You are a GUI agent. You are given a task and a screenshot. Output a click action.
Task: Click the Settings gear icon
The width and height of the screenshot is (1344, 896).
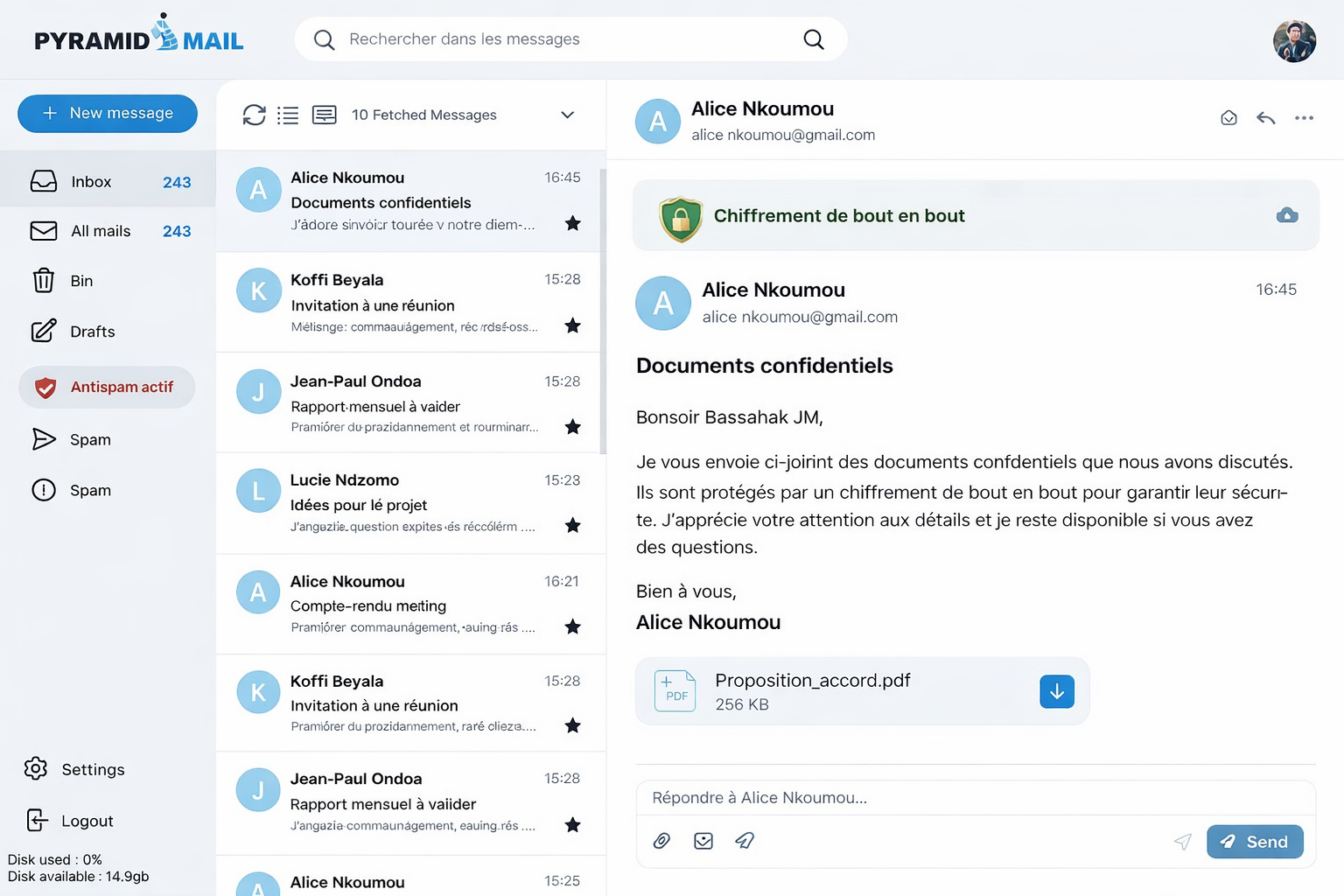pyautogui.click(x=36, y=768)
